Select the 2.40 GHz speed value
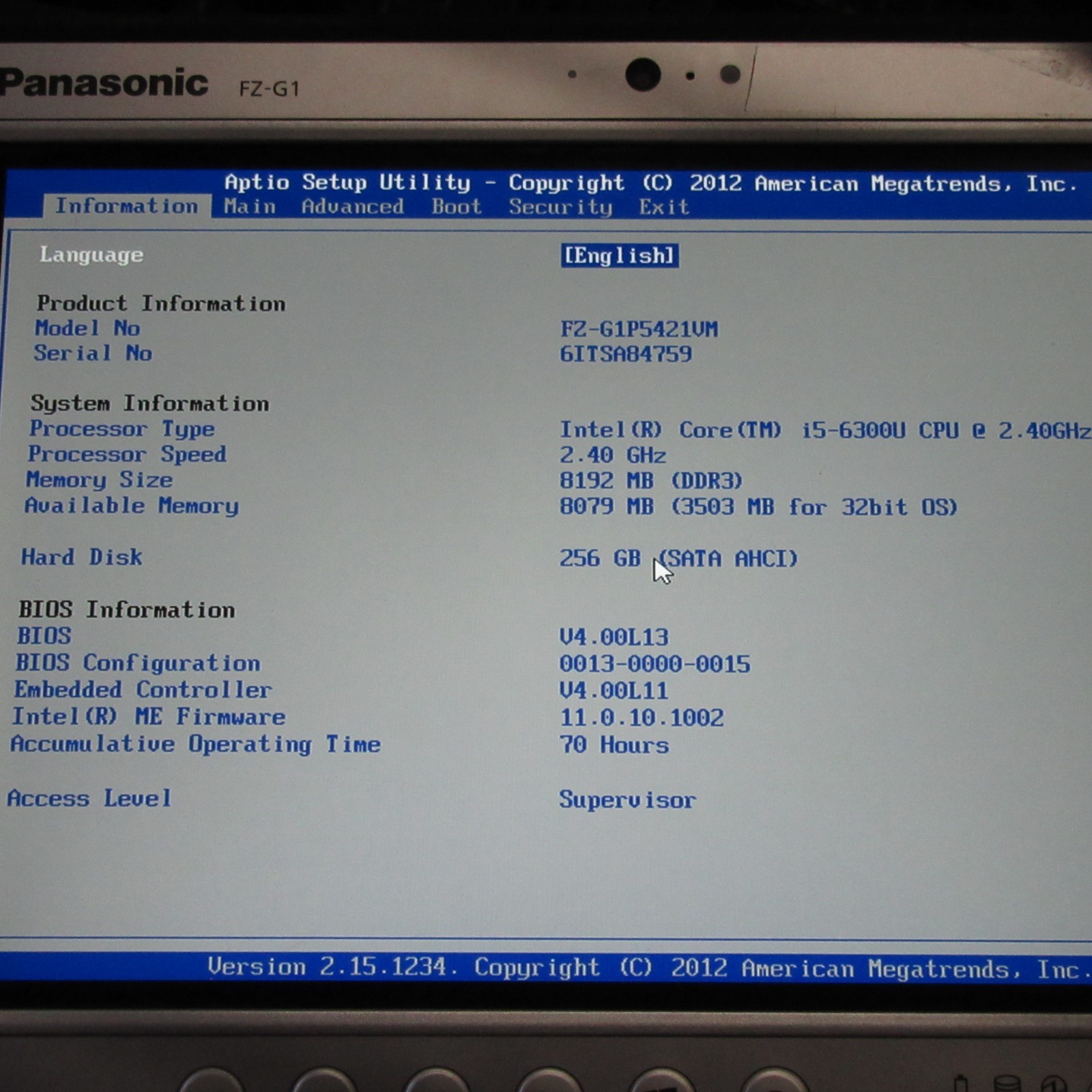The width and height of the screenshot is (1092, 1092). click(x=613, y=455)
